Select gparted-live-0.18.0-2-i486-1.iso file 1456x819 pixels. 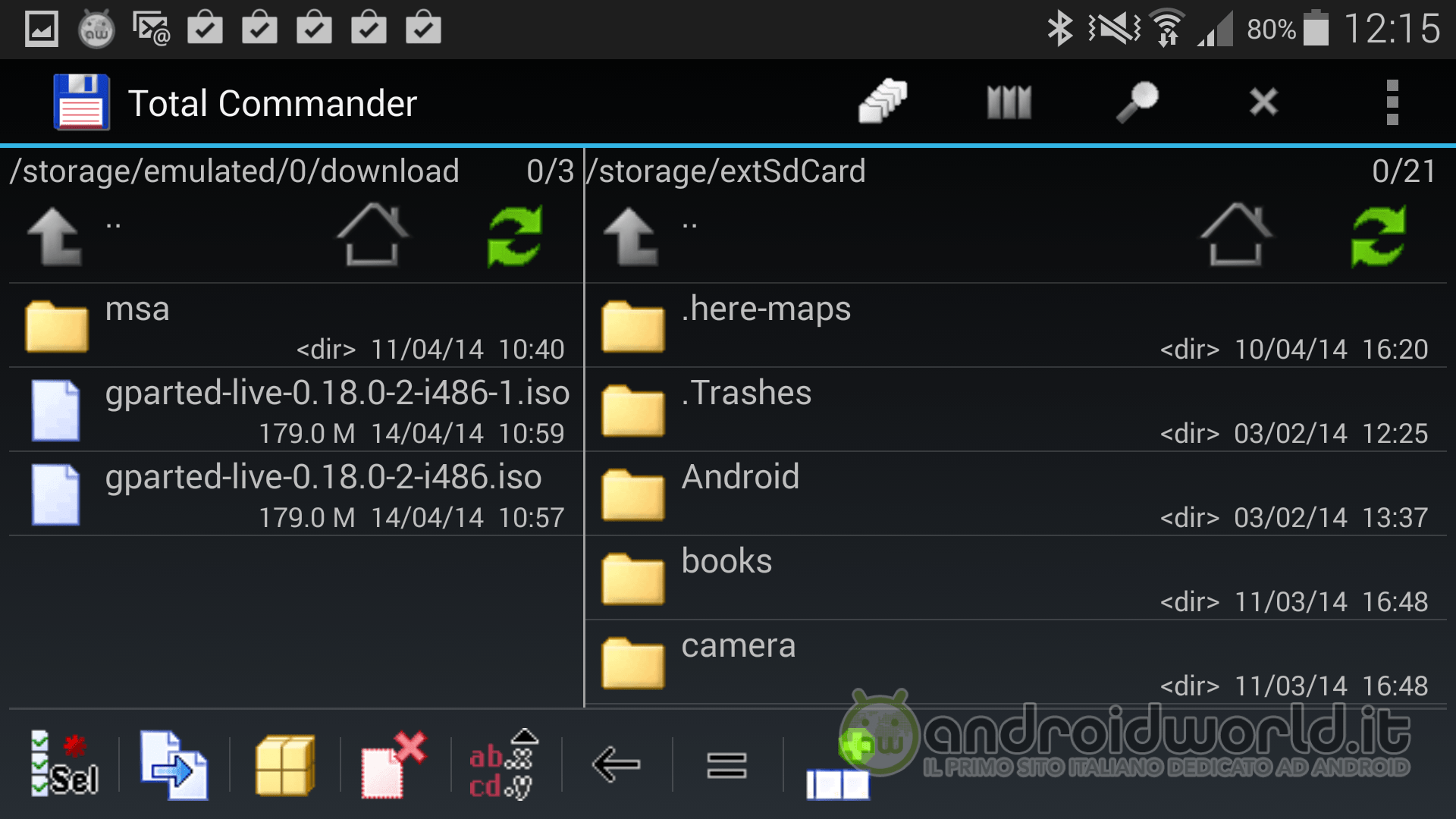pyautogui.click(x=336, y=409)
